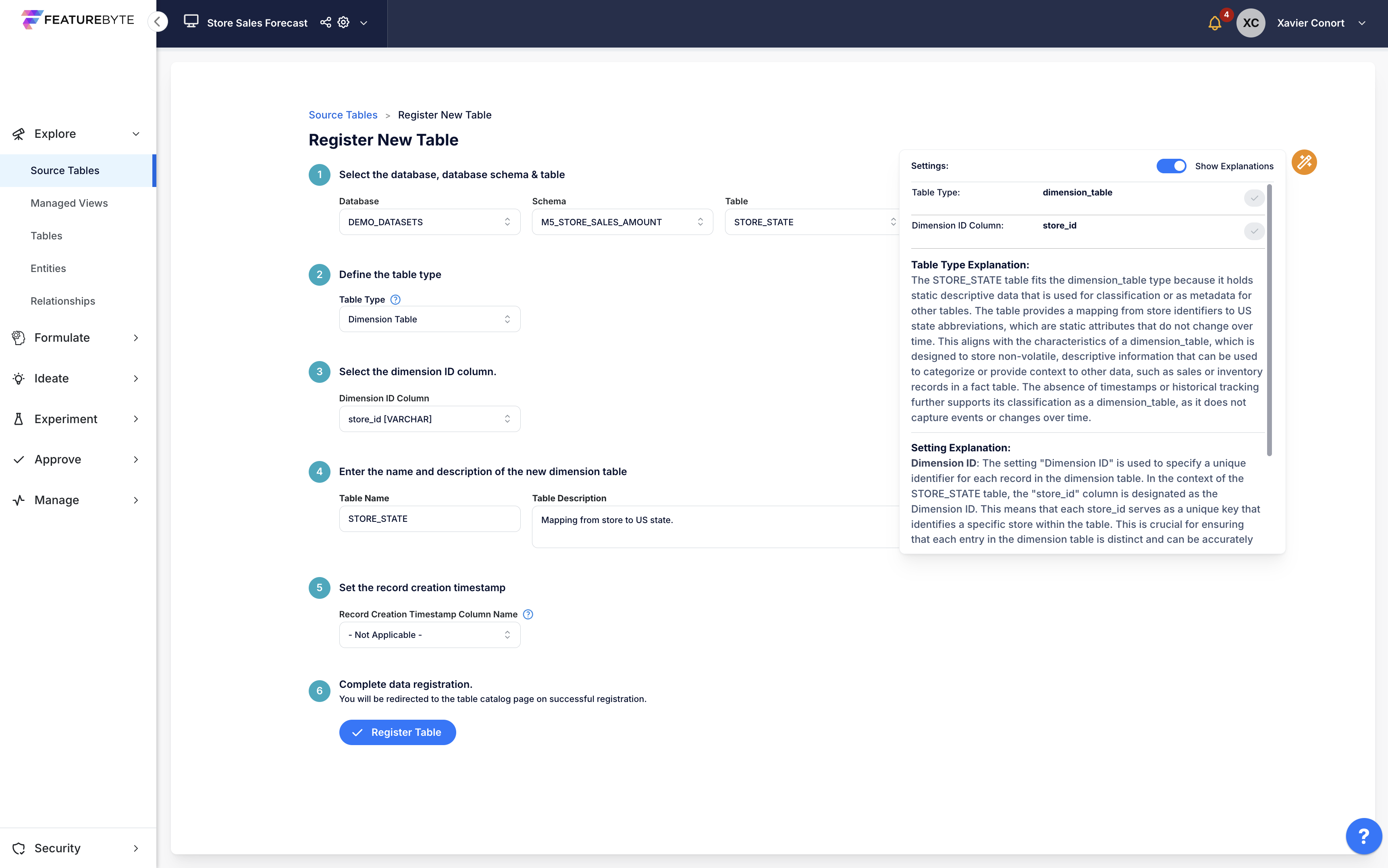Open the catalog settings gear icon
The width and height of the screenshot is (1388, 868).
(343, 23)
